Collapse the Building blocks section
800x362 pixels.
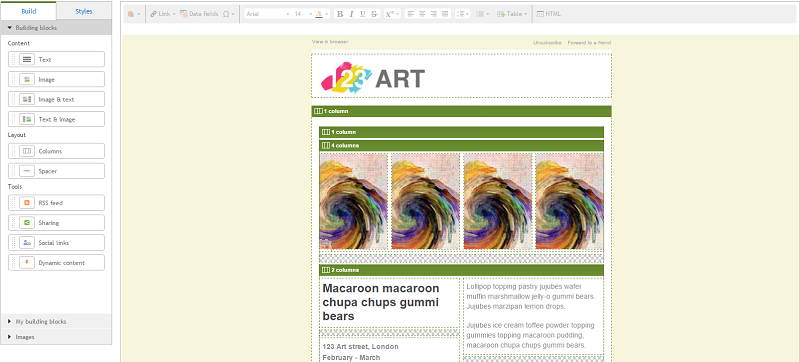(56, 28)
